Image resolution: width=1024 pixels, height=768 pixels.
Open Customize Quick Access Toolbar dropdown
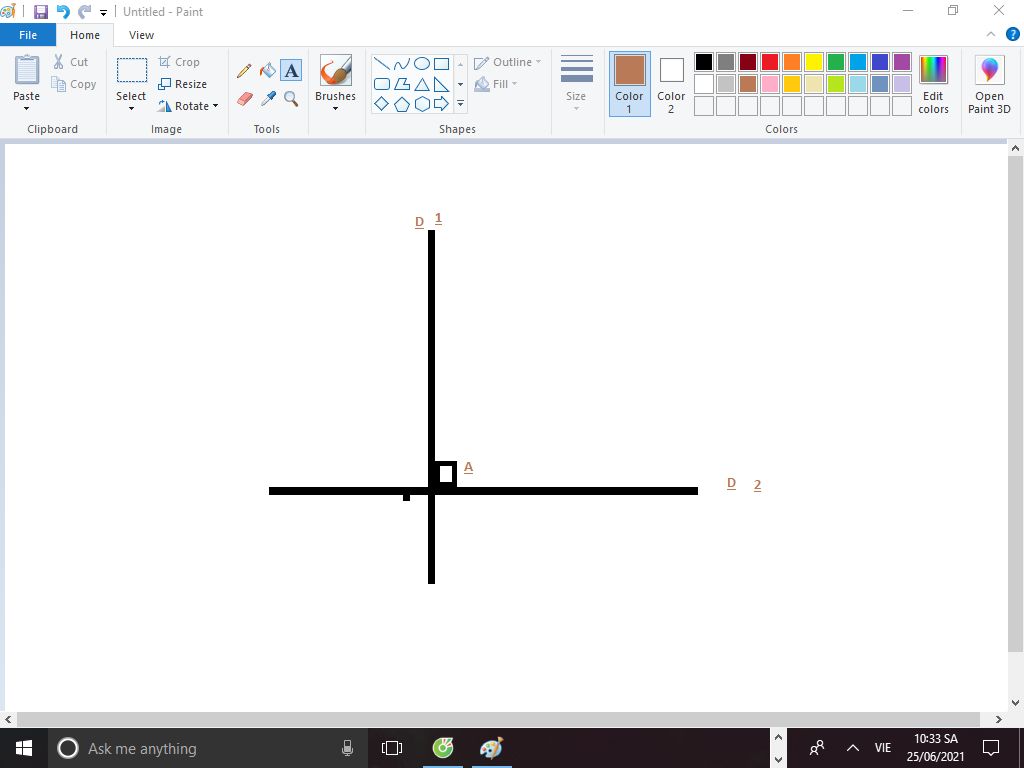[x=103, y=12]
